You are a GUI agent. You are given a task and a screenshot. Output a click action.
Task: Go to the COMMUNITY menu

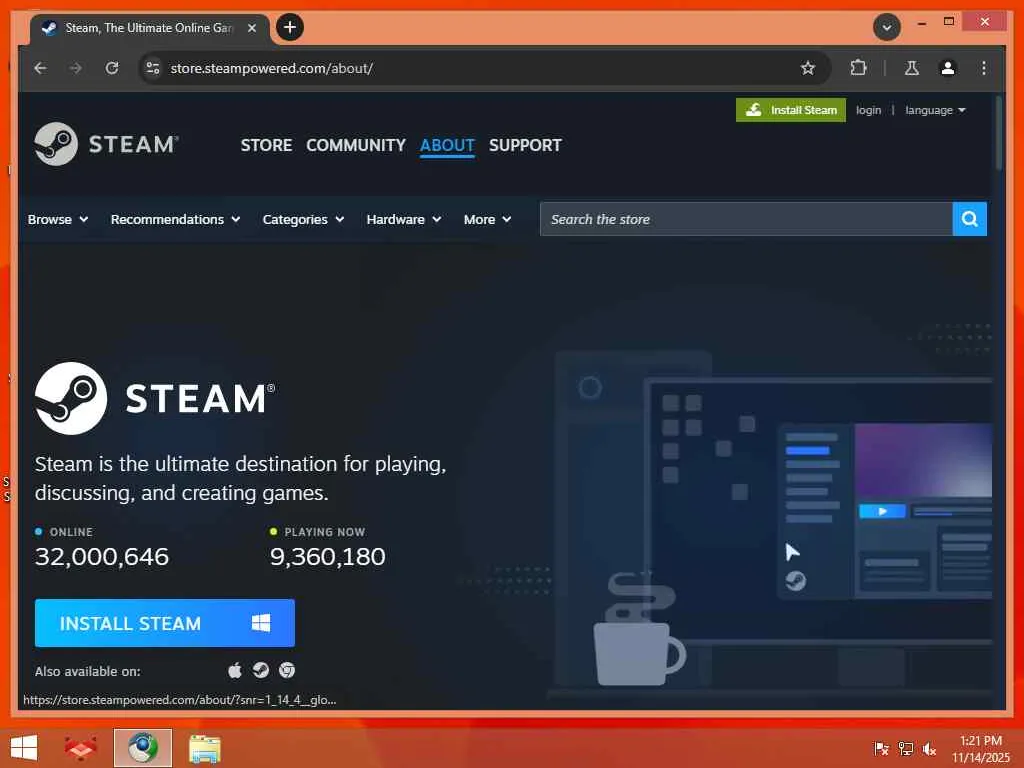(x=356, y=145)
